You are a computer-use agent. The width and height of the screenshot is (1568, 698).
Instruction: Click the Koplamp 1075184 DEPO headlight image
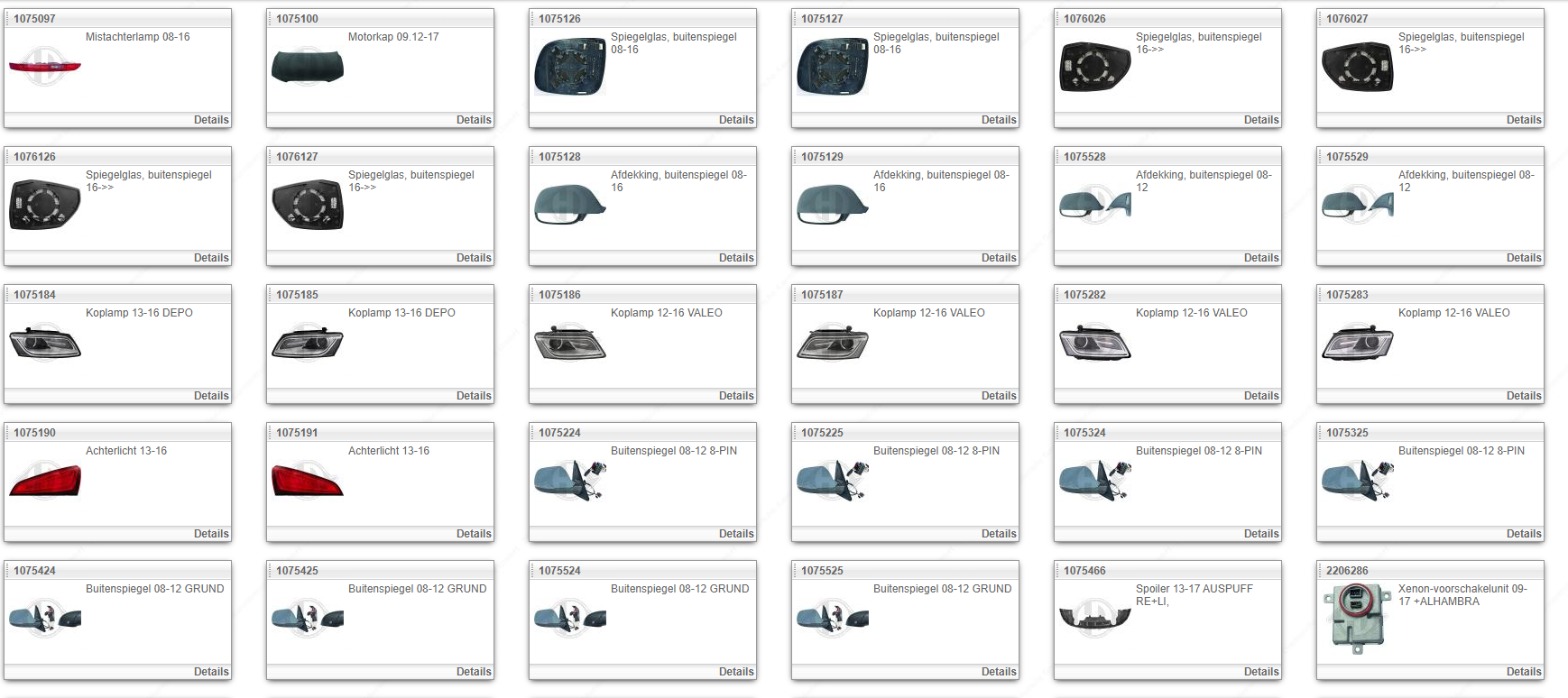pyautogui.click(x=45, y=343)
